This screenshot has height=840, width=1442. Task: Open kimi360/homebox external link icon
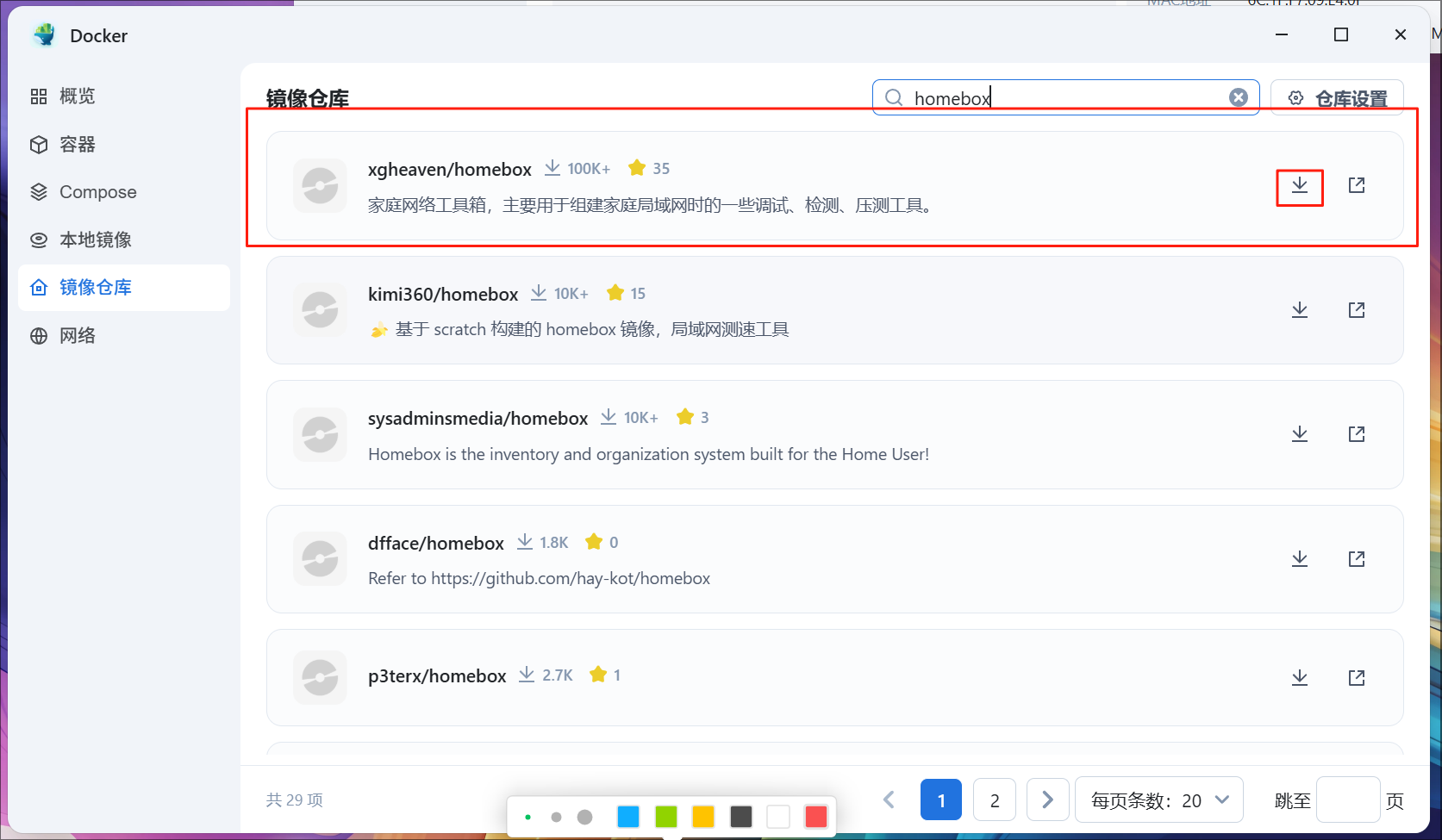(1357, 310)
